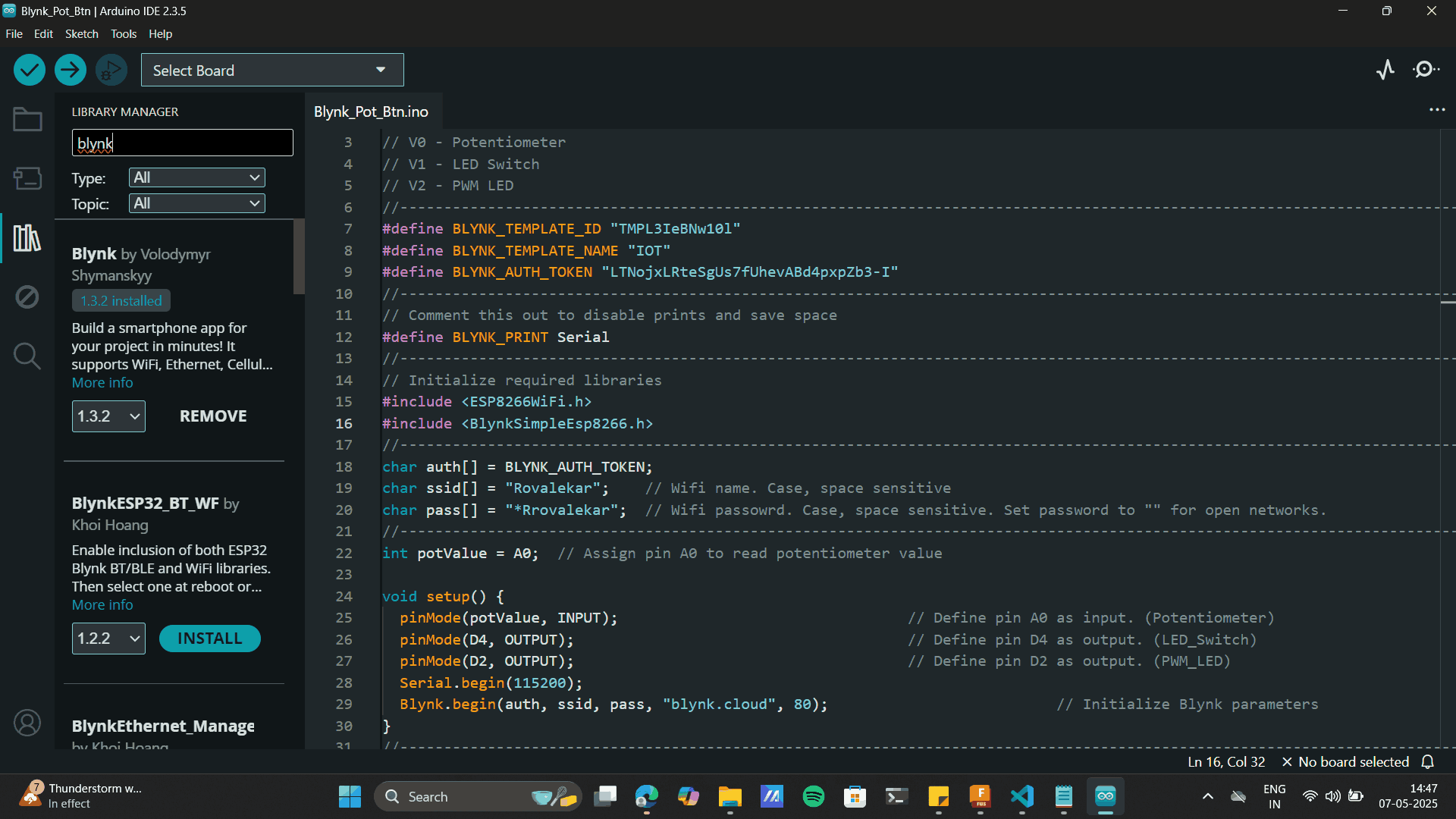Open the Blynk 1.3.2 version dropdown

[108, 416]
